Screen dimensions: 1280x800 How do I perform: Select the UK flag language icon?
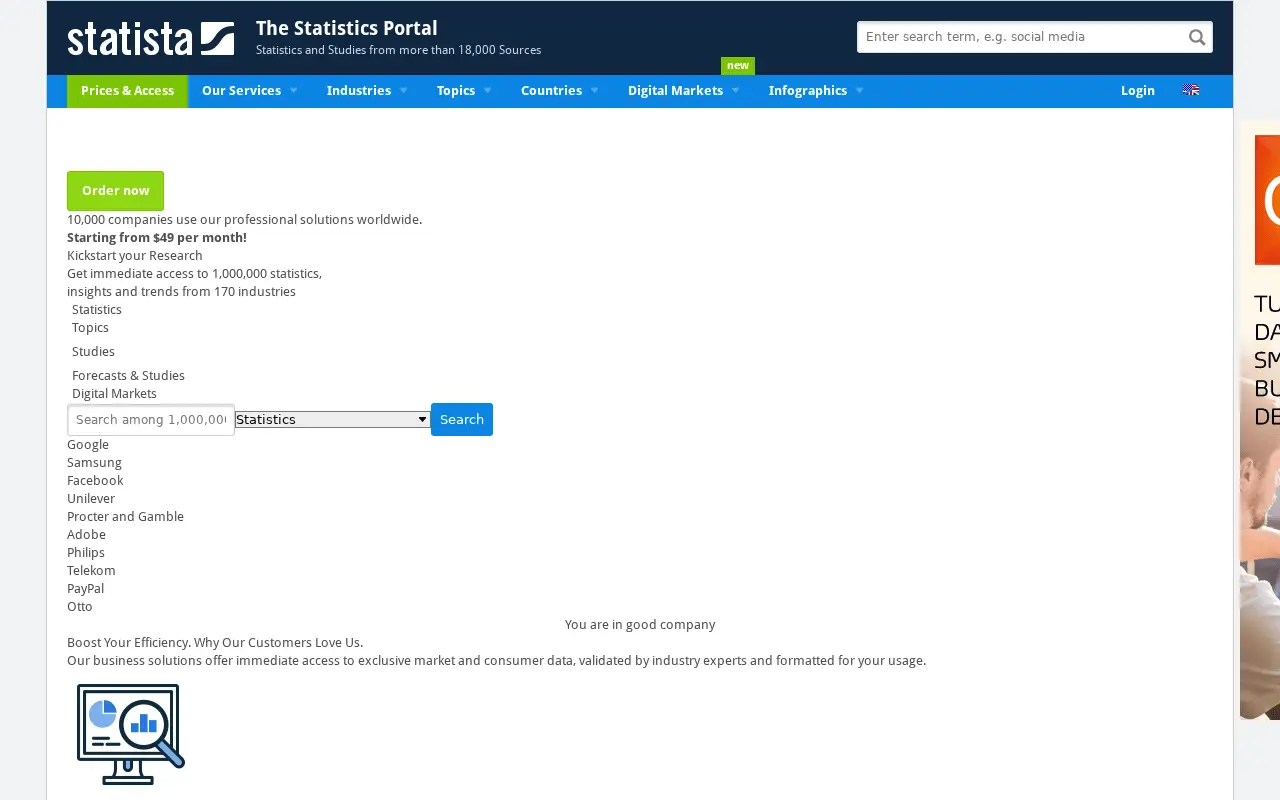coord(1190,90)
